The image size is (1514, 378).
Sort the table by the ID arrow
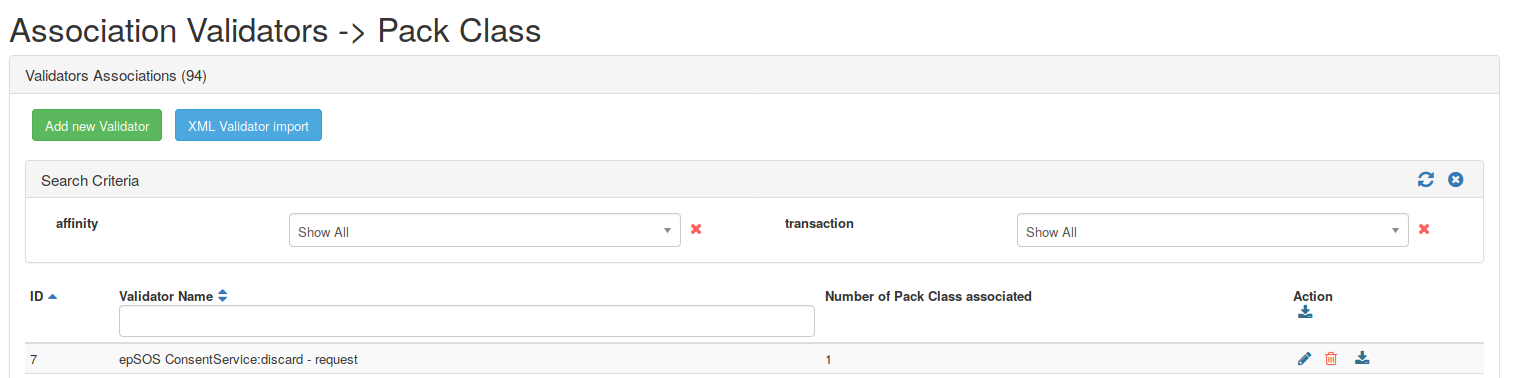point(53,297)
